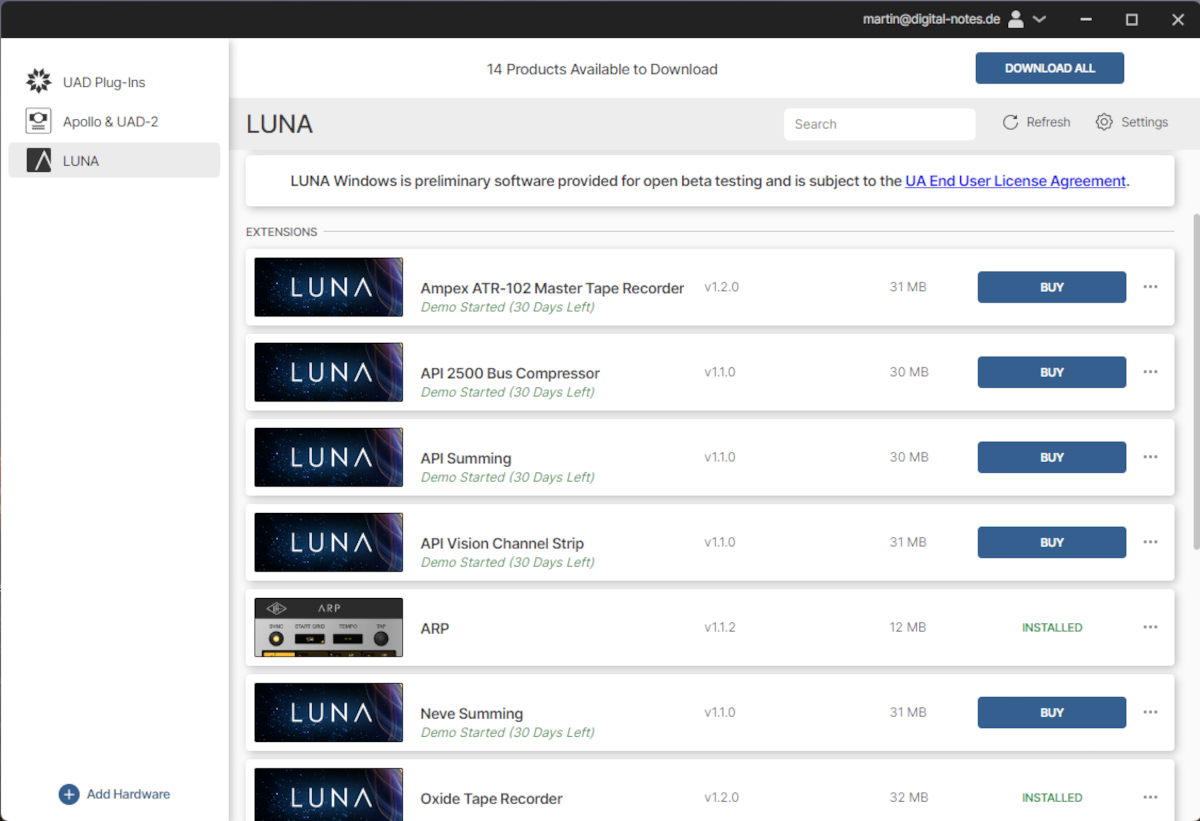Screen dimensions: 1200x821
Task: Click Oxide Tape Recorder size '32 MB'
Action: click(x=908, y=797)
